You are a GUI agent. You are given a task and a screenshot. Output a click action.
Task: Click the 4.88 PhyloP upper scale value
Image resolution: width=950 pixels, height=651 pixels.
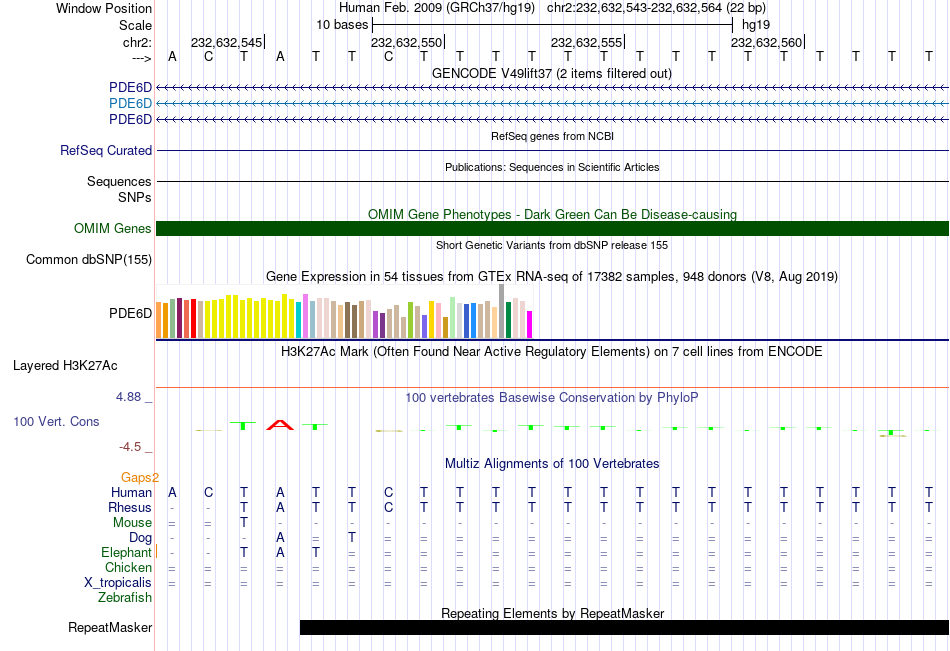tap(128, 397)
